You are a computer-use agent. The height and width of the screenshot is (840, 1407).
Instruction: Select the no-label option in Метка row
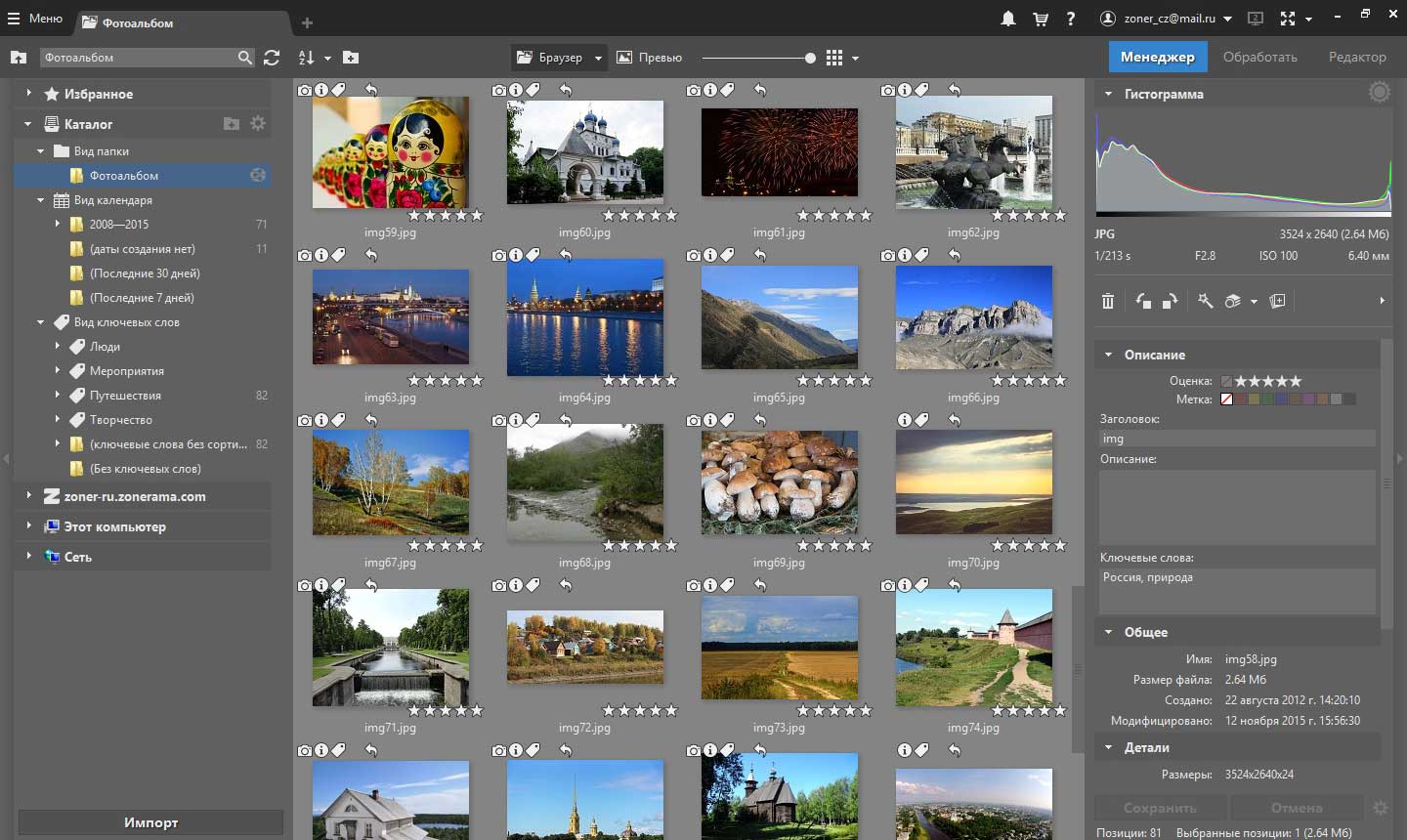[x=1226, y=399]
